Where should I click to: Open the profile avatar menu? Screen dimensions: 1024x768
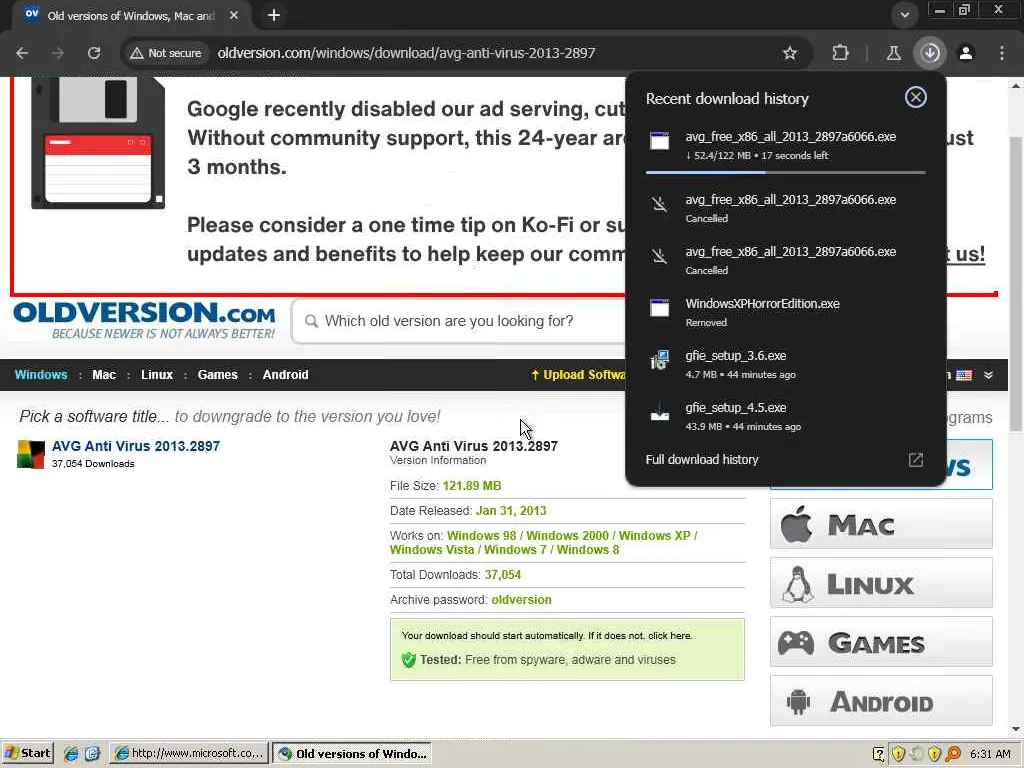[x=966, y=53]
